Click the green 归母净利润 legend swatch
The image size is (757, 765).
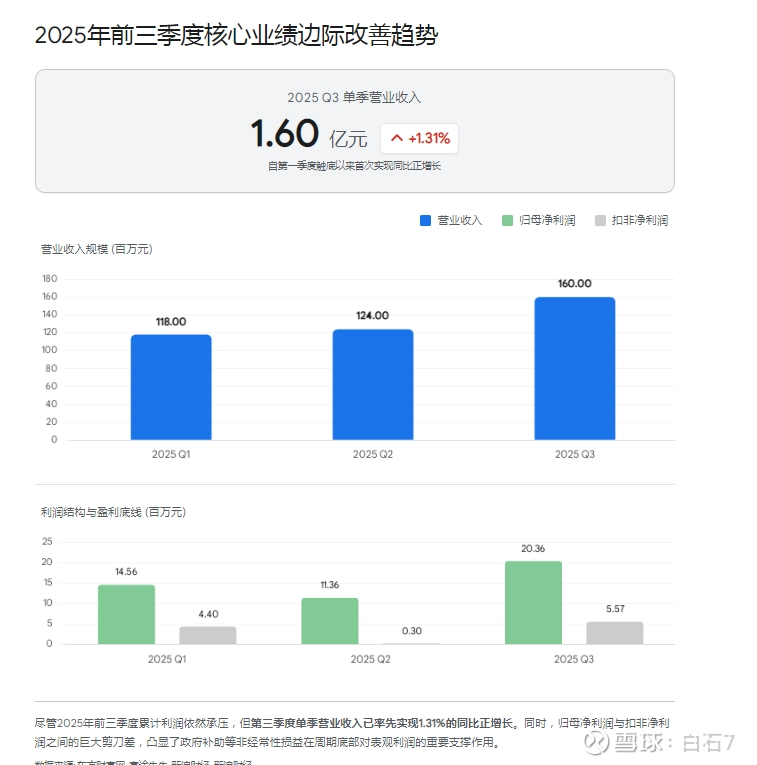(507, 221)
